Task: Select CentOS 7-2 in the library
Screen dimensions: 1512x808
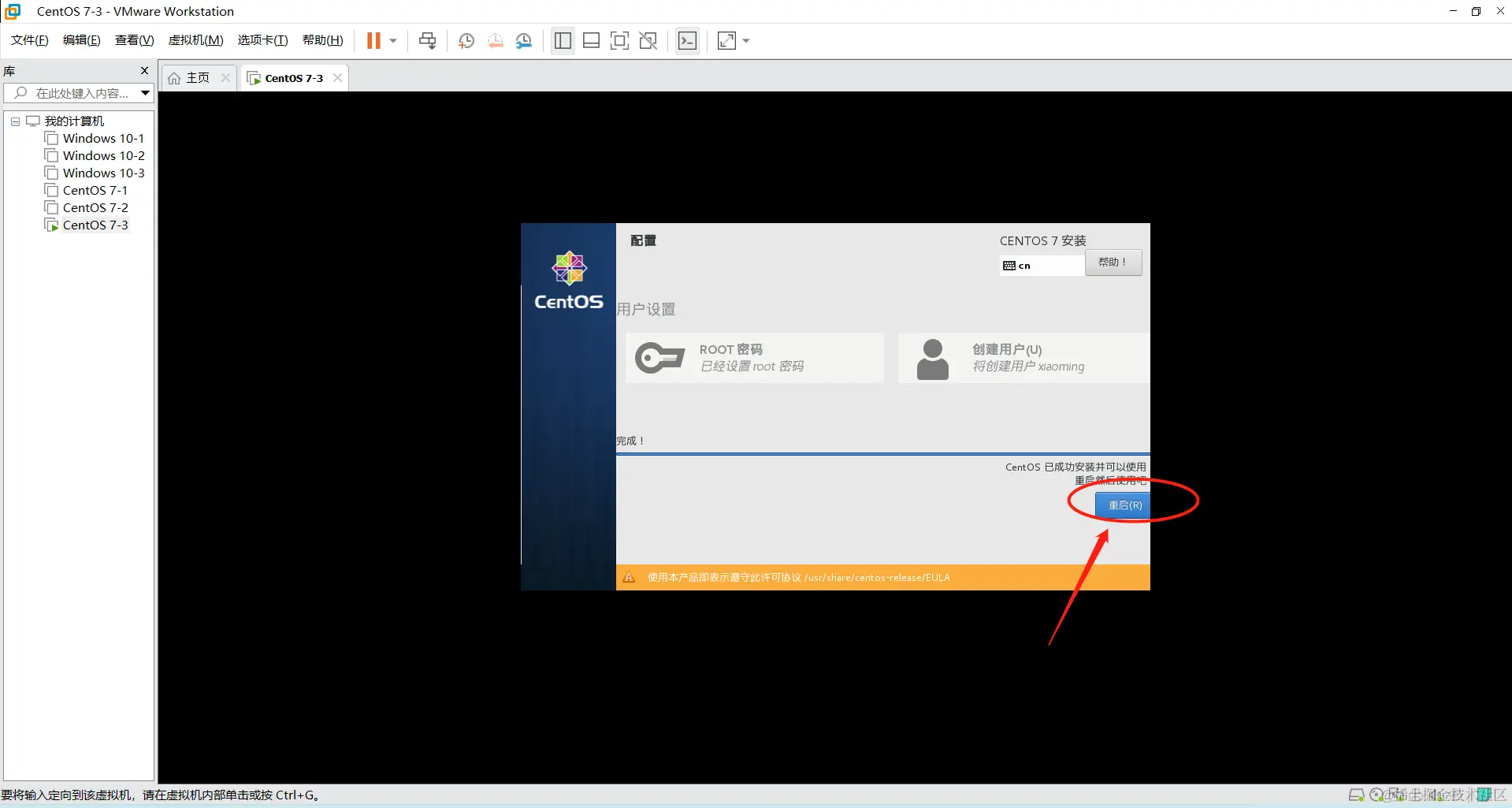Action: point(95,208)
